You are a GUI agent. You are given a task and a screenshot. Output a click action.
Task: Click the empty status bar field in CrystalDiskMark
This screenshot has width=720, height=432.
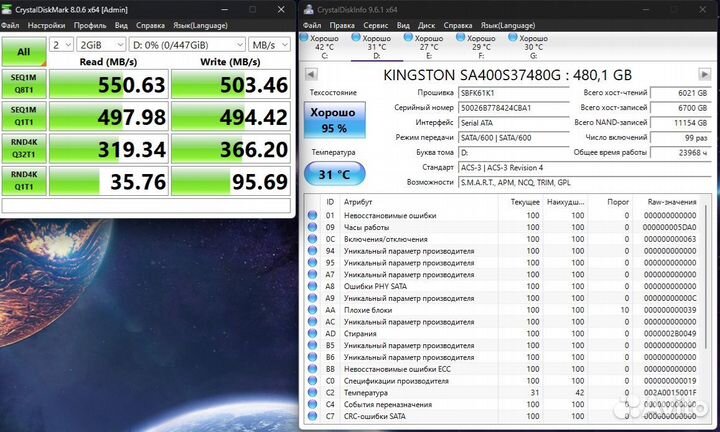(146, 205)
